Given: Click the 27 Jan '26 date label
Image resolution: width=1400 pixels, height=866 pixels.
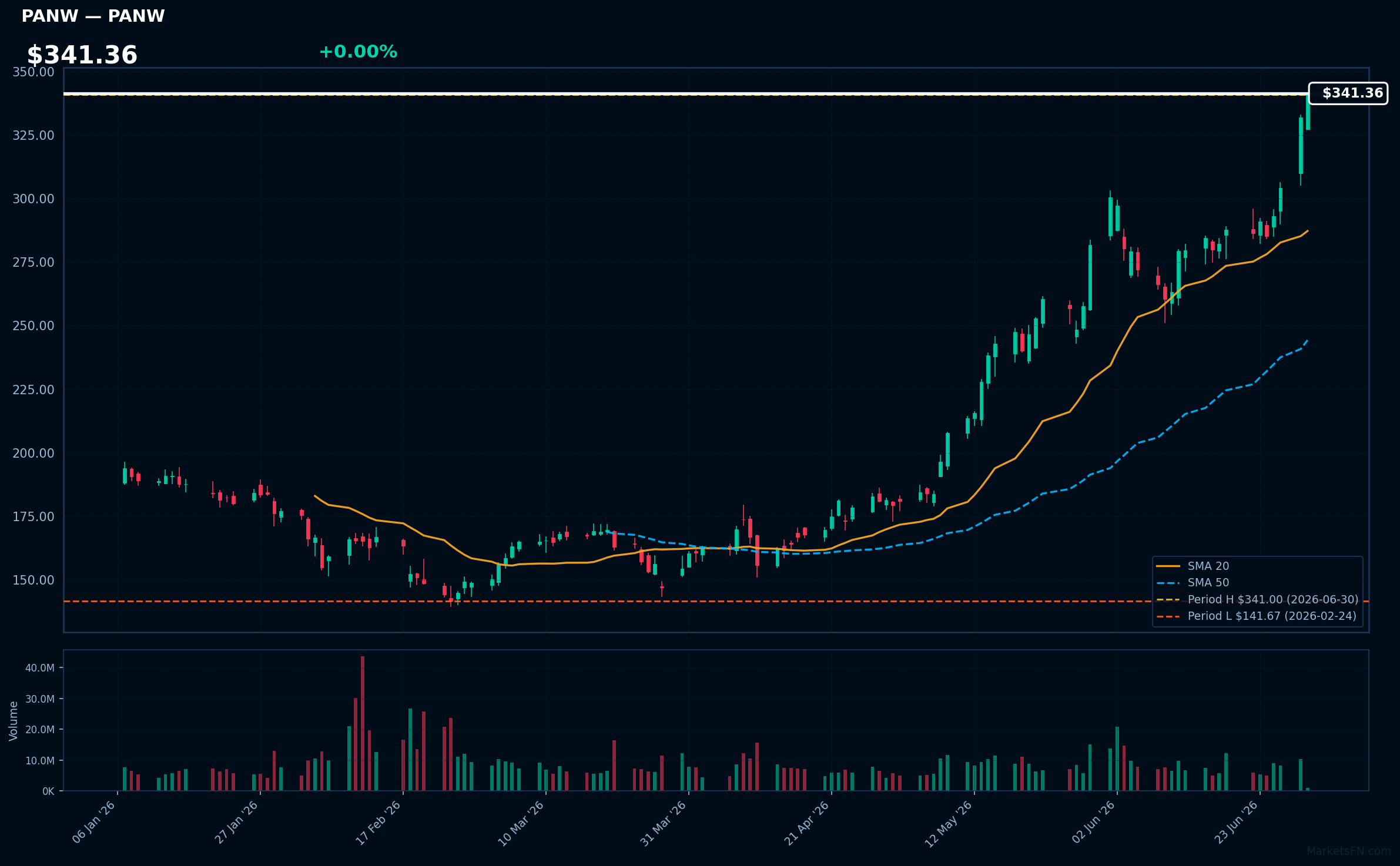Looking at the screenshot, I should click(237, 823).
